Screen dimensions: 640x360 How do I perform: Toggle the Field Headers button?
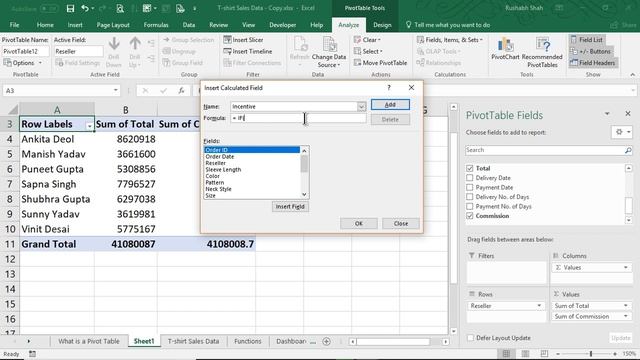coord(593,63)
